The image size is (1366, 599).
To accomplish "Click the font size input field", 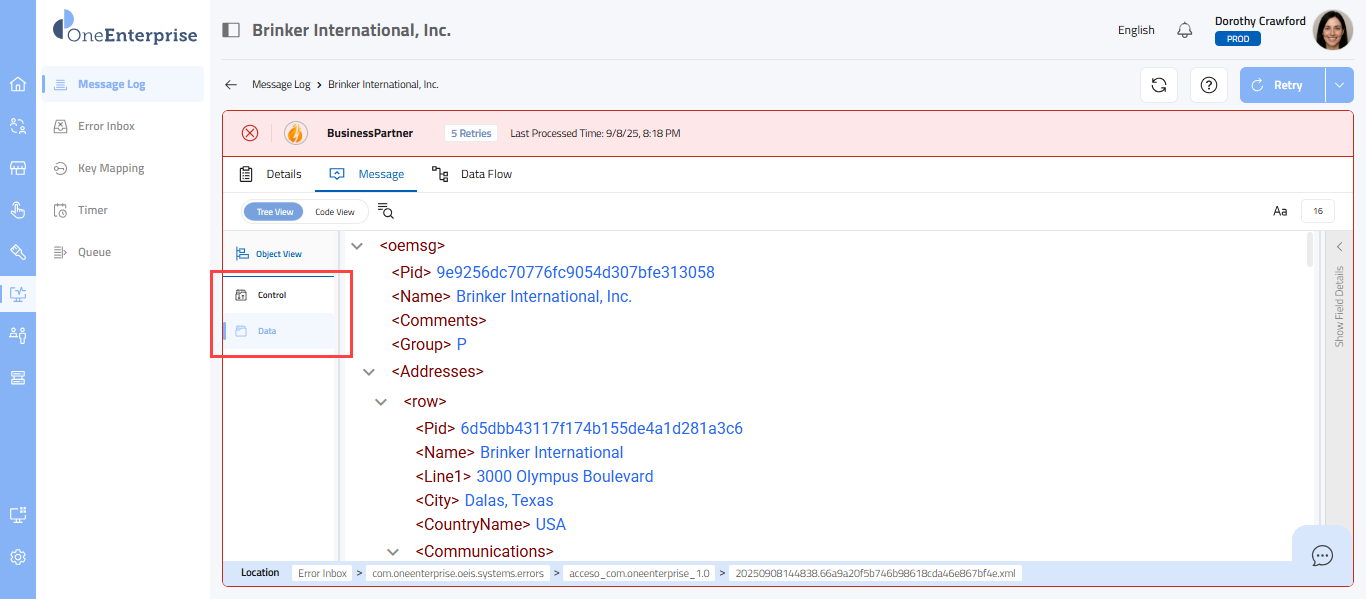I will (1317, 211).
